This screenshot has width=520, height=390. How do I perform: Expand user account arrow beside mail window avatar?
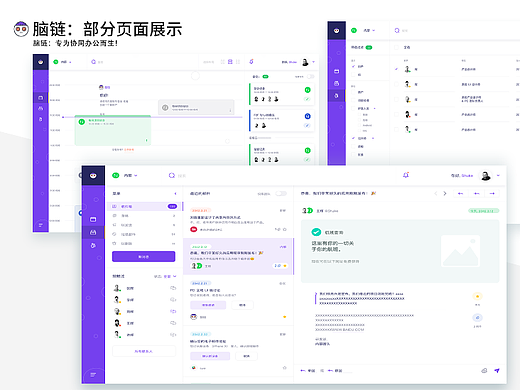(x=498, y=175)
